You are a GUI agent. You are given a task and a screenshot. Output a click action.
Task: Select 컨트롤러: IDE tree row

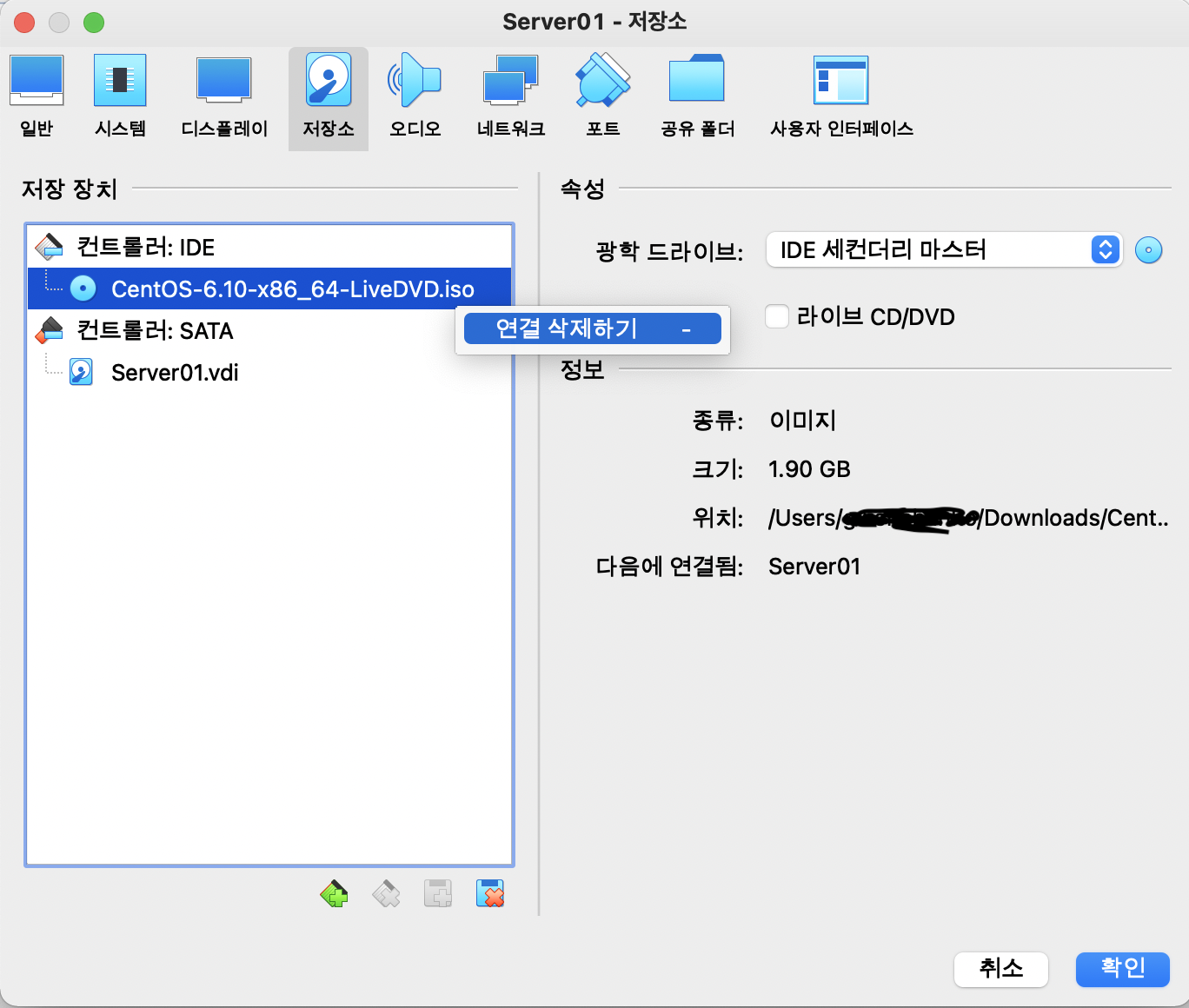point(269,247)
